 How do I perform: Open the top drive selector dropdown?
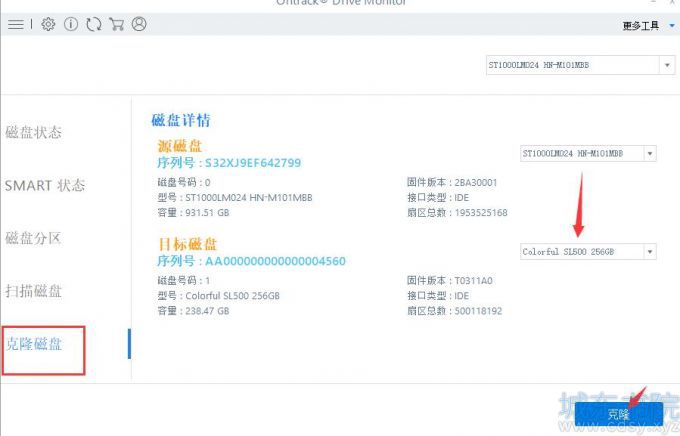click(x=580, y=65)
